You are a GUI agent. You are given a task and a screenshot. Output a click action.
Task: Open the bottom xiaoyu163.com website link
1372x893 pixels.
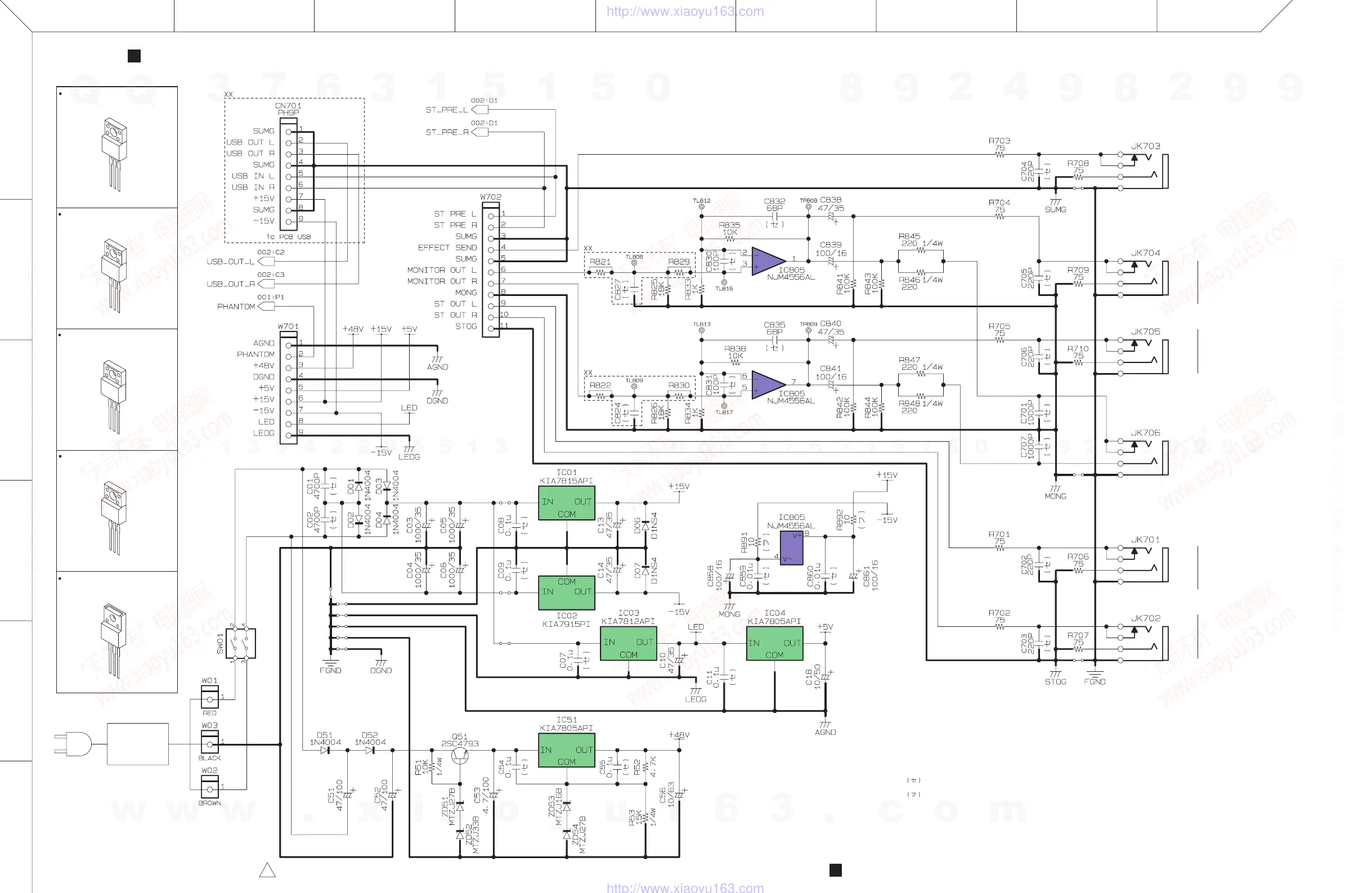(685, 888)
